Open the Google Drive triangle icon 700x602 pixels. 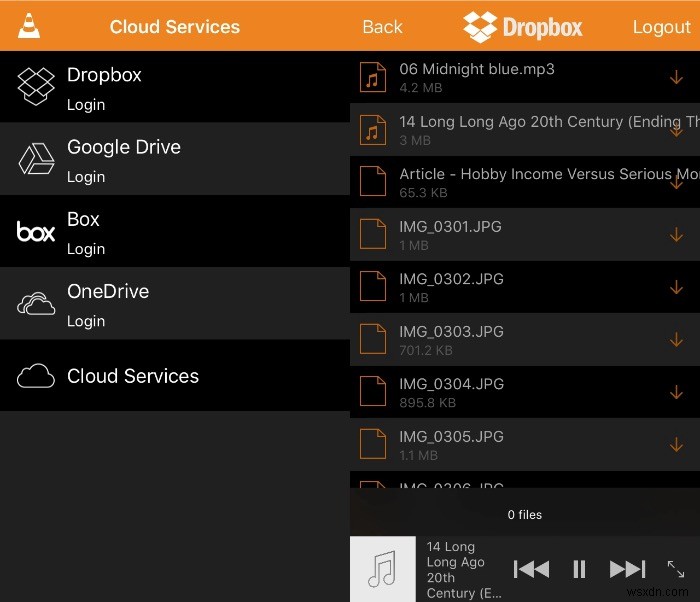37,159
